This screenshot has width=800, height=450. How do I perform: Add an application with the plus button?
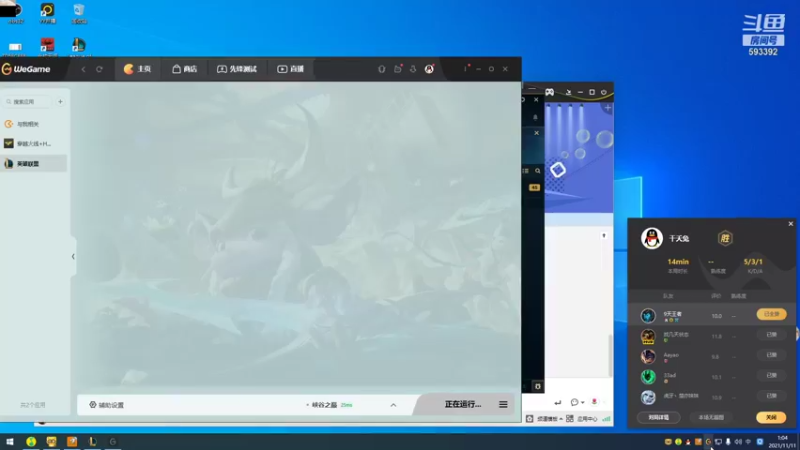tap(60, 102)
